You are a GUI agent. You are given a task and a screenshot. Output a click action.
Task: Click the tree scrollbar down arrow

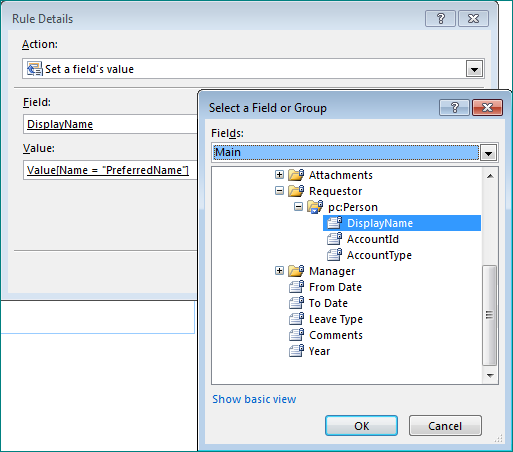pos(490,375)
